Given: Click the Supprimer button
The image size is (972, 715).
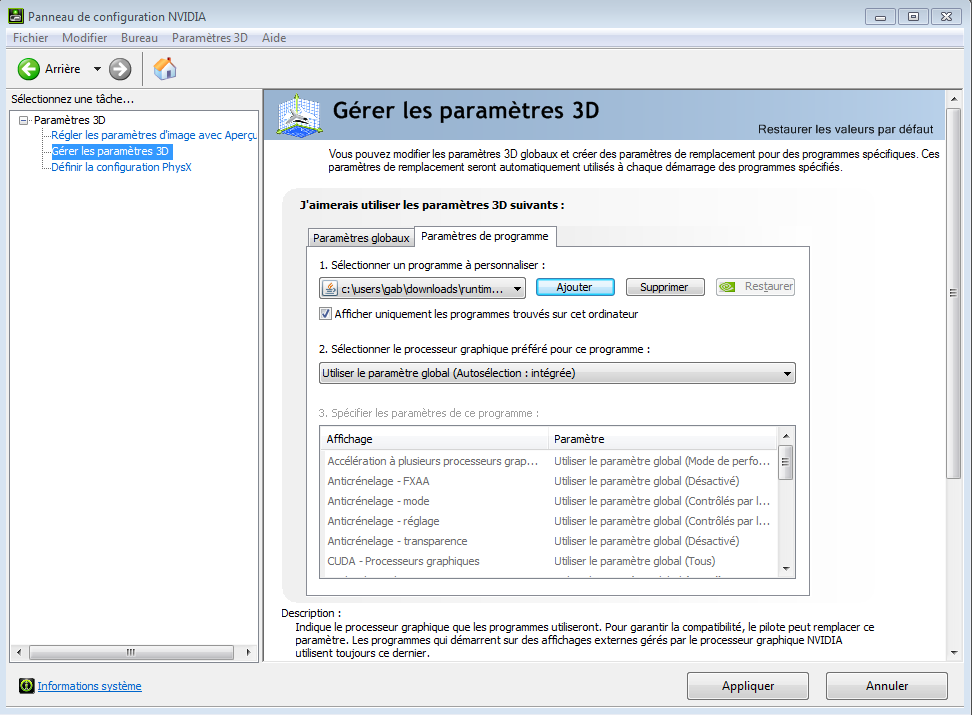Looking at the screenshot, I should [665, 287].
